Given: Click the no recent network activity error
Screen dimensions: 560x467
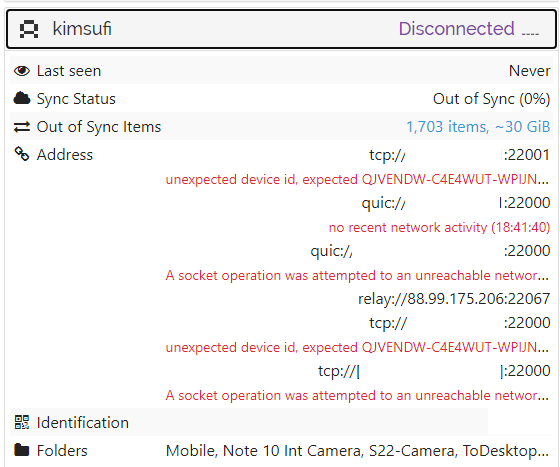Looking at the screenshot, I should 439,227.
